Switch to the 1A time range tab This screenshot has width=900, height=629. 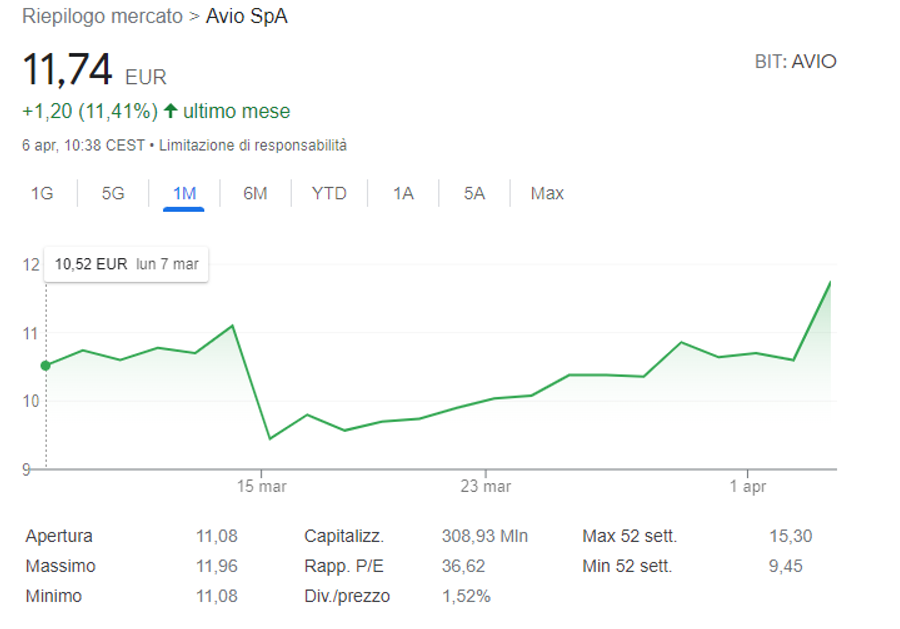click(403, 193)
